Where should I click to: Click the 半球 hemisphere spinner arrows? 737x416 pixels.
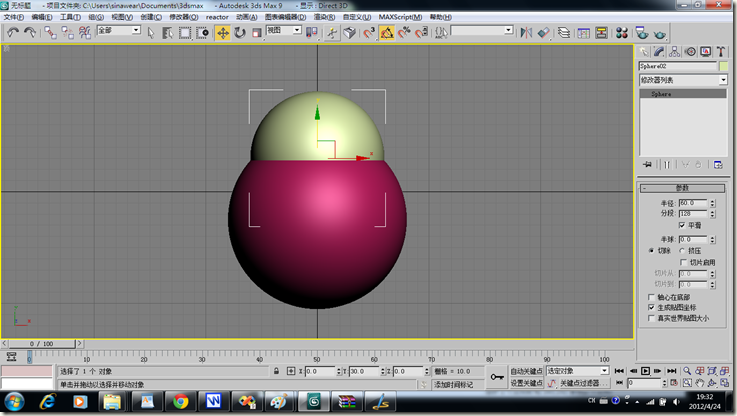pyautogui.click(x=713, y=240)
